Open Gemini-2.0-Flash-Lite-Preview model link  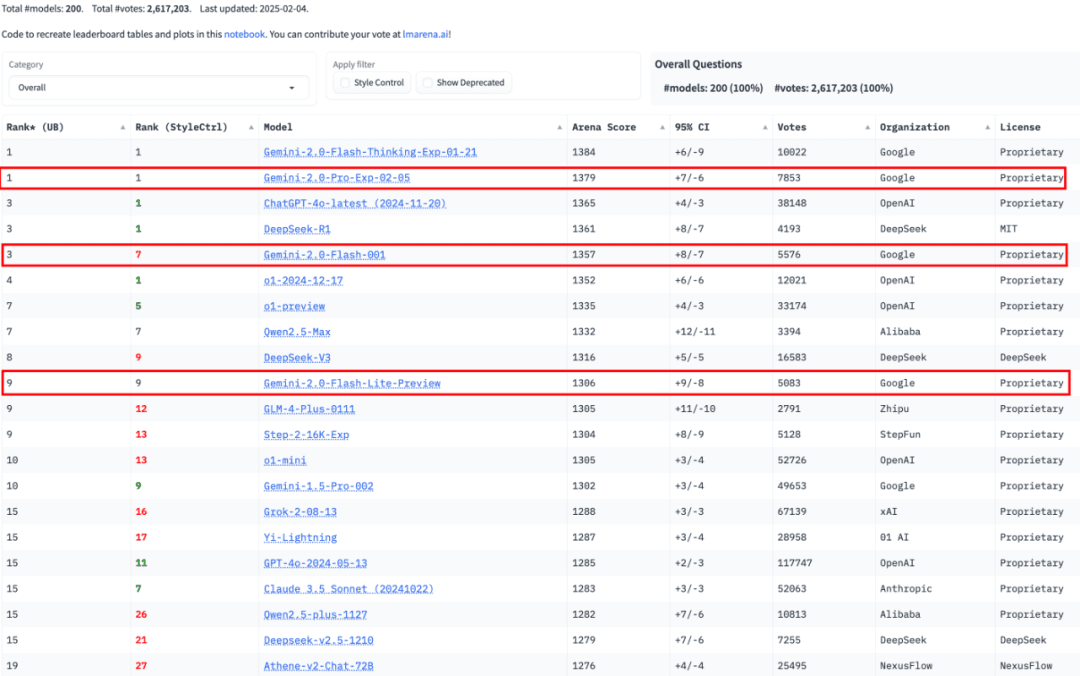point(352,383)
